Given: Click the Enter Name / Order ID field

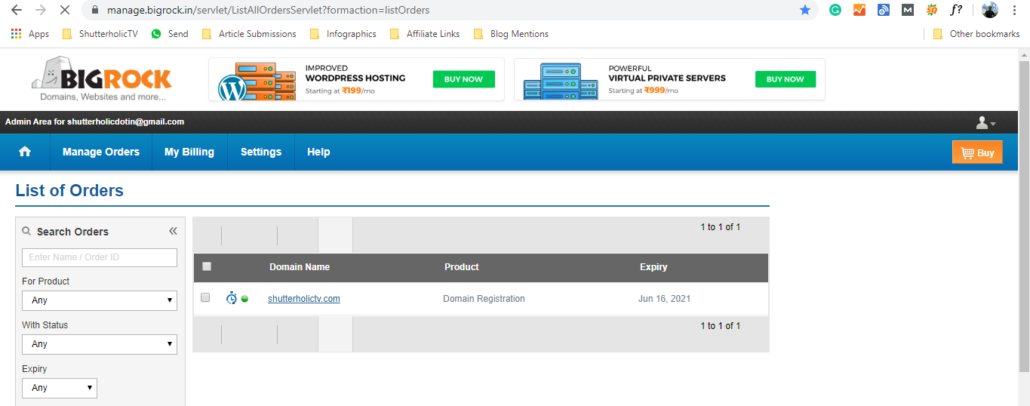Looking at the screenshot, I should [99, 258].
